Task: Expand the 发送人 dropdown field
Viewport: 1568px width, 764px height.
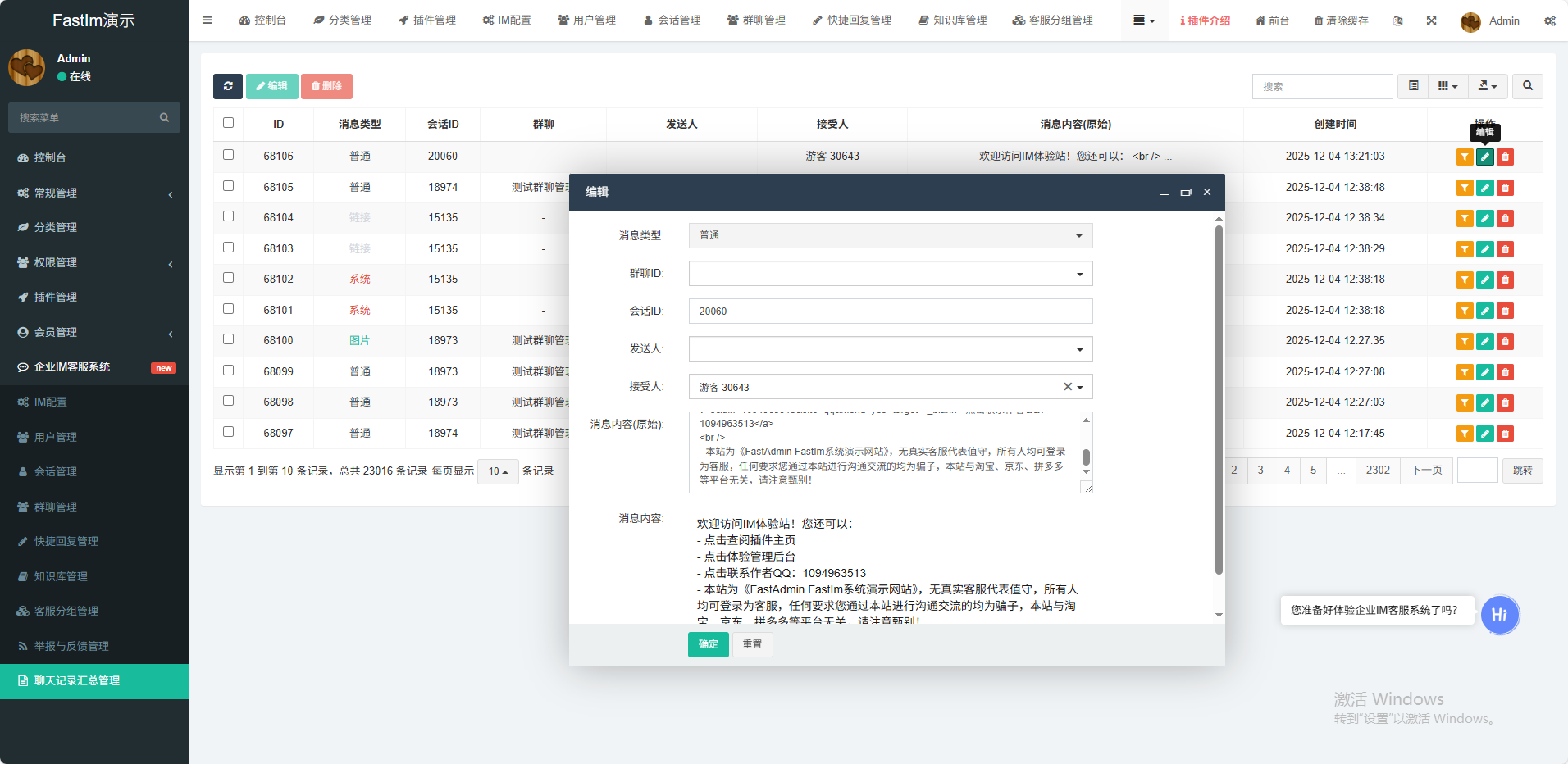Action: tap(890, 349)
